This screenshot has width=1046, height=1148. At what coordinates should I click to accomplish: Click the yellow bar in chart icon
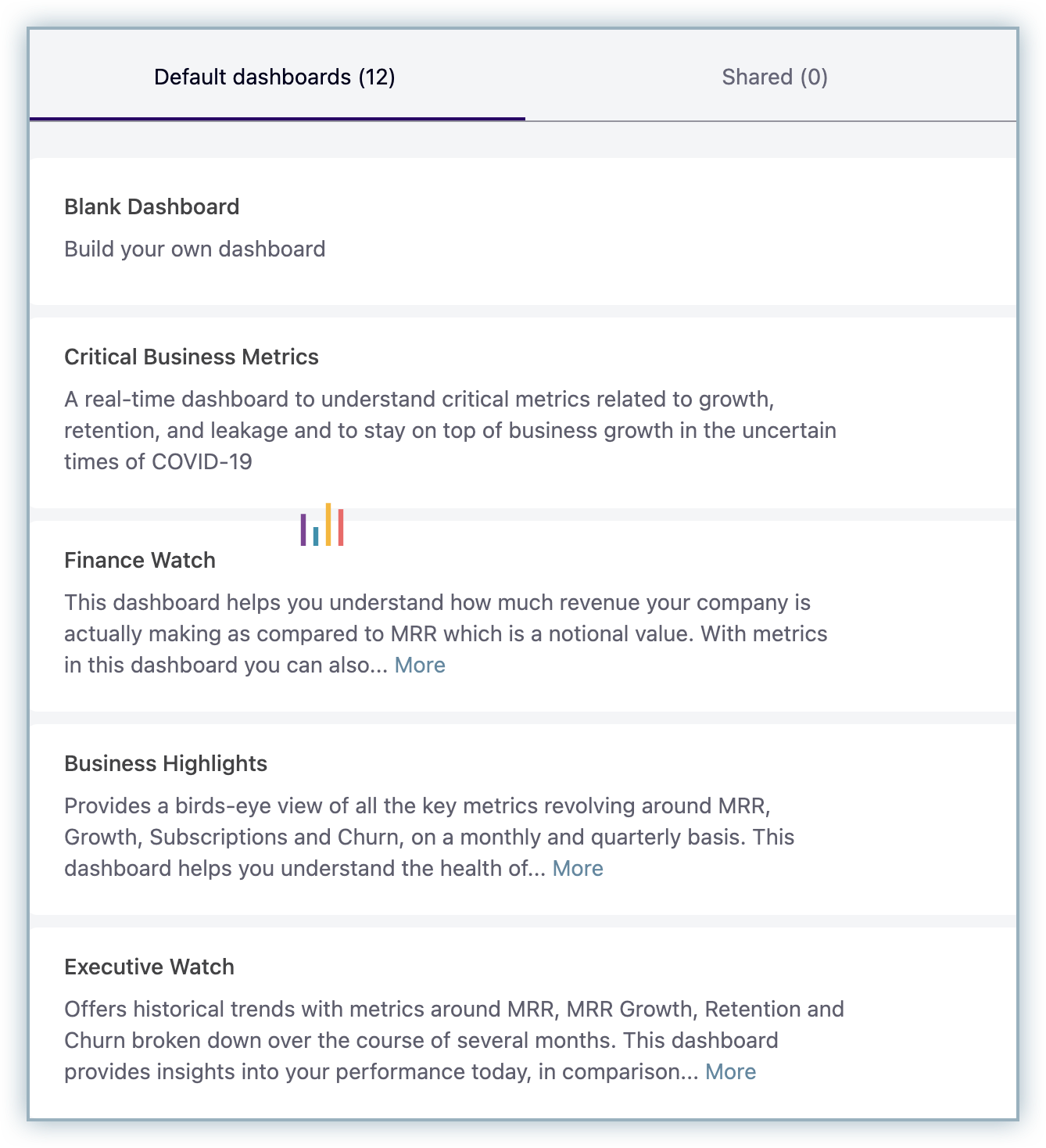pos(328,524)
